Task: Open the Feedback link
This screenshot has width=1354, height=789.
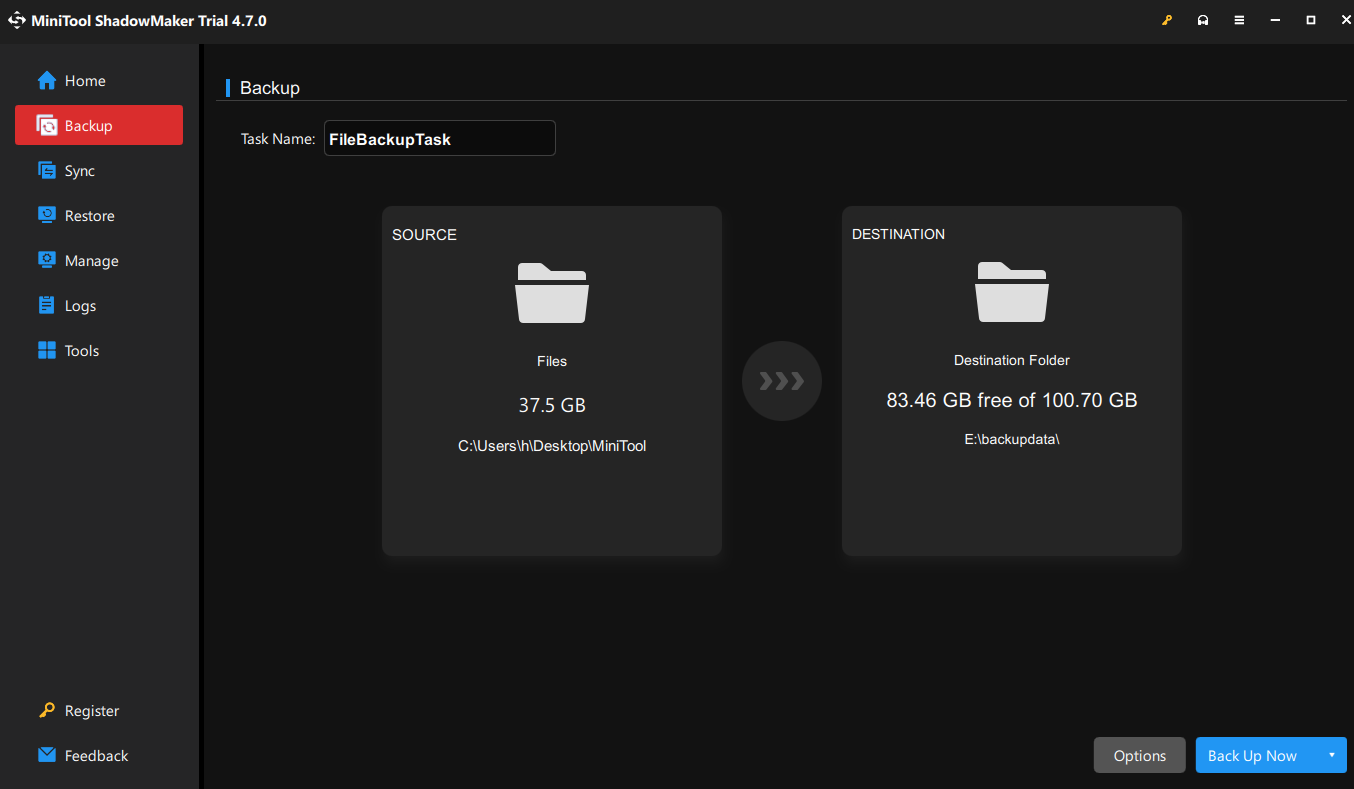Action: [x=97, y=756]
